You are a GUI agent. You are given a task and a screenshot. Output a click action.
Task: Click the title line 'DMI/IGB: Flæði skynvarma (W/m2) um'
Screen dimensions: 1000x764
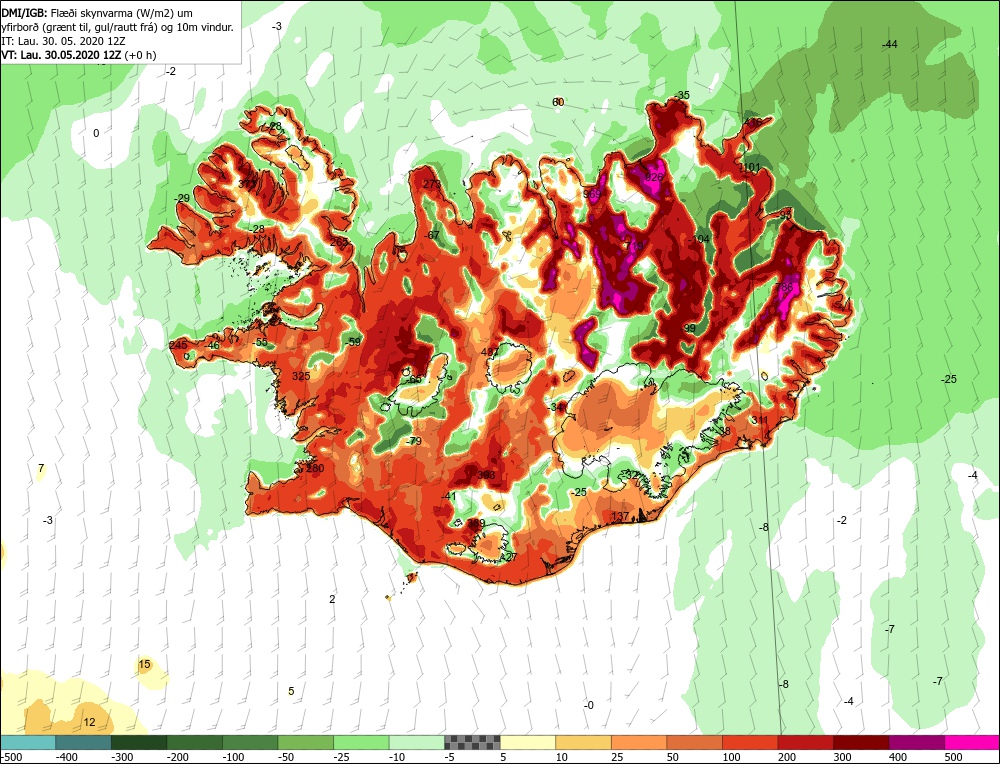pos(97,13)
